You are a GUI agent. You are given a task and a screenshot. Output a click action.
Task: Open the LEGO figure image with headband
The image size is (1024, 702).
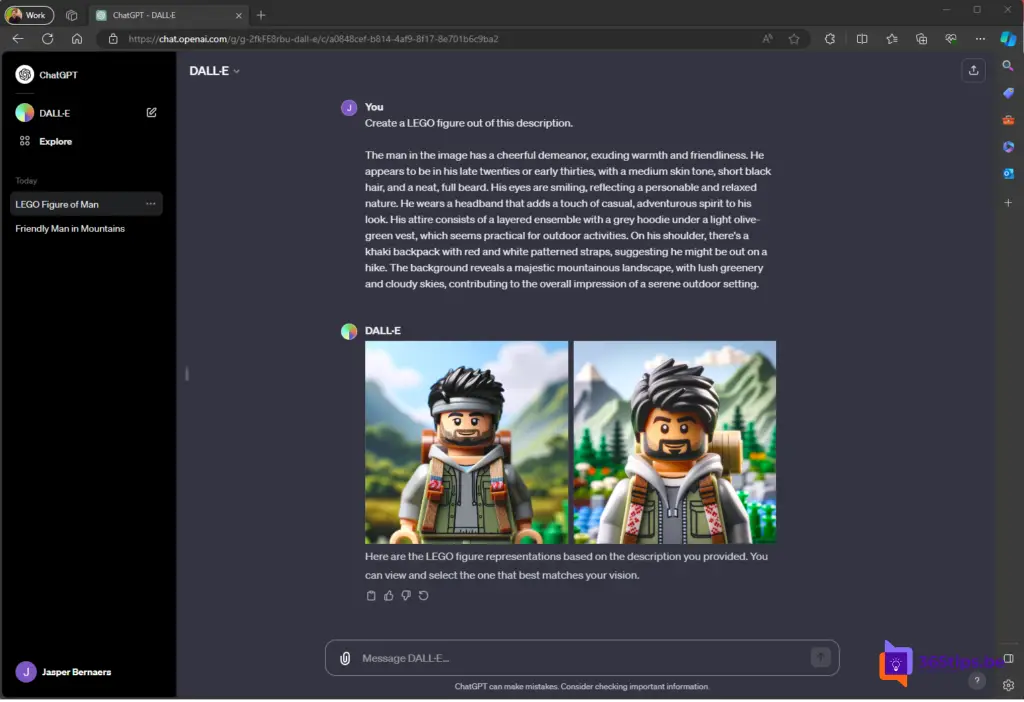click(466, 442)
